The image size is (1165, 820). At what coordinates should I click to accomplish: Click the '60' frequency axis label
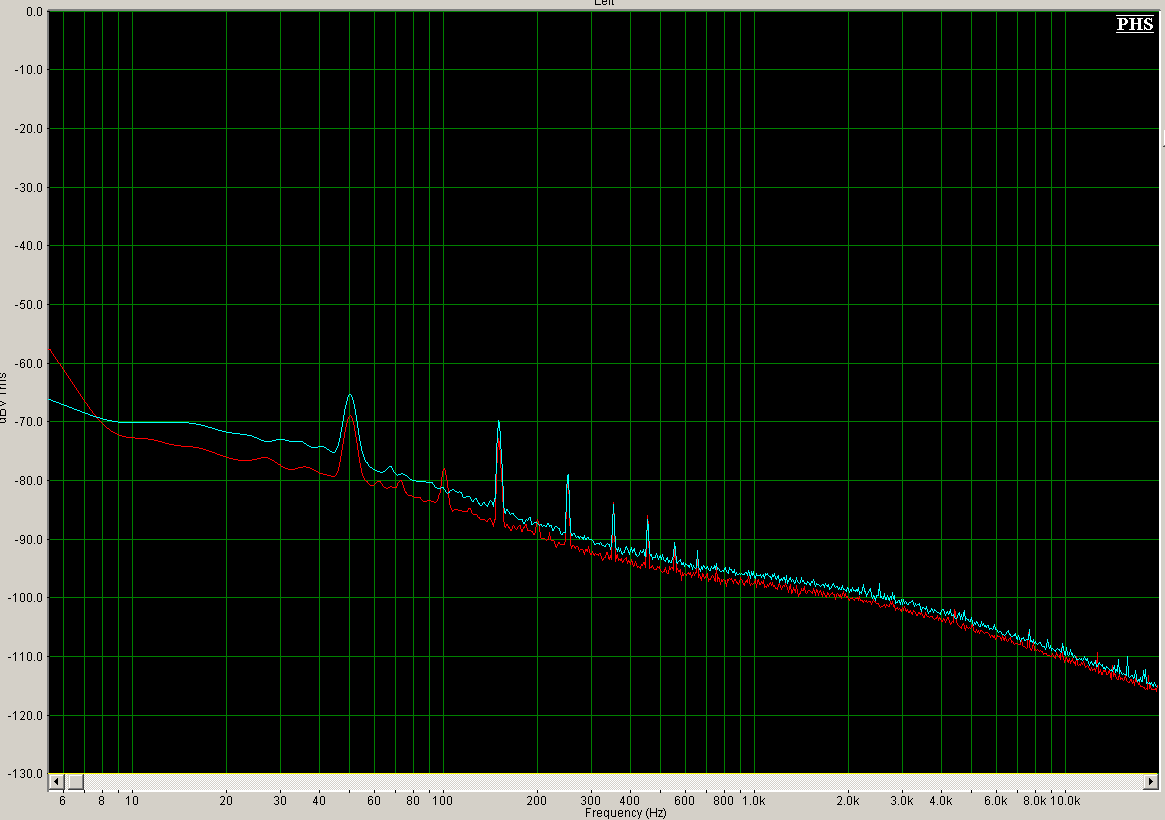pos(374,801)
